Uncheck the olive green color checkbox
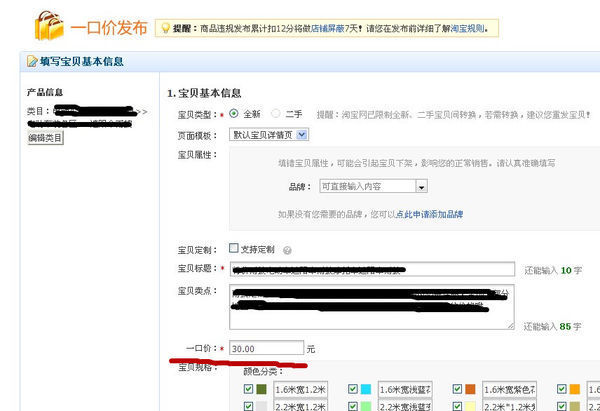600x411 pixels. coord(248,389)
